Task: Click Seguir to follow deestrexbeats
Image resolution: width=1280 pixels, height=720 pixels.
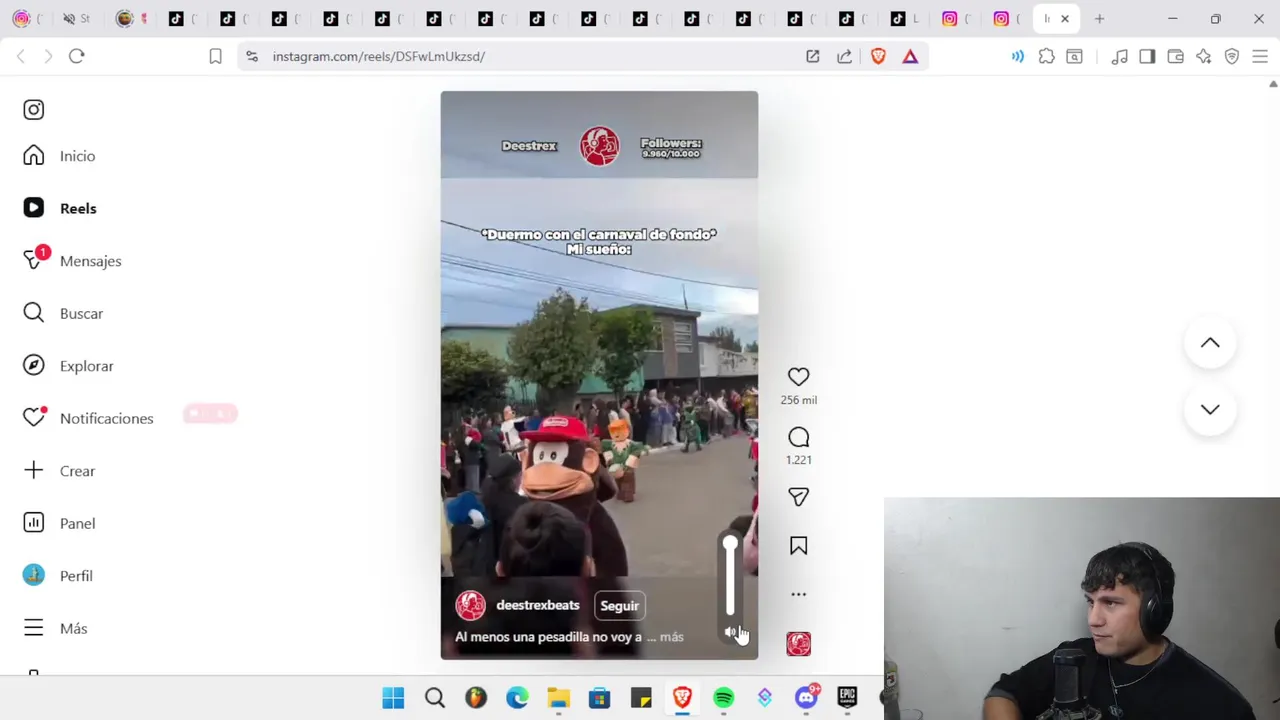Action: [619, 606]
